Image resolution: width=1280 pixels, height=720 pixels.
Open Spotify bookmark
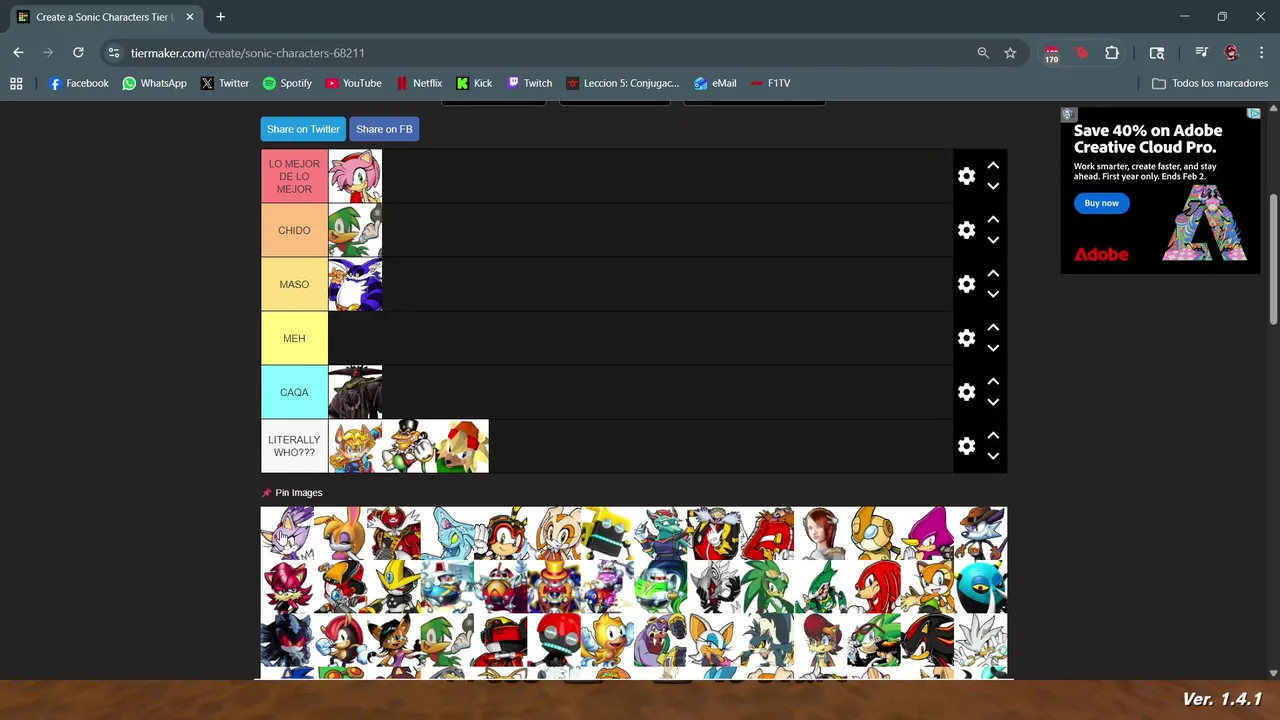(x=287, y=83)
